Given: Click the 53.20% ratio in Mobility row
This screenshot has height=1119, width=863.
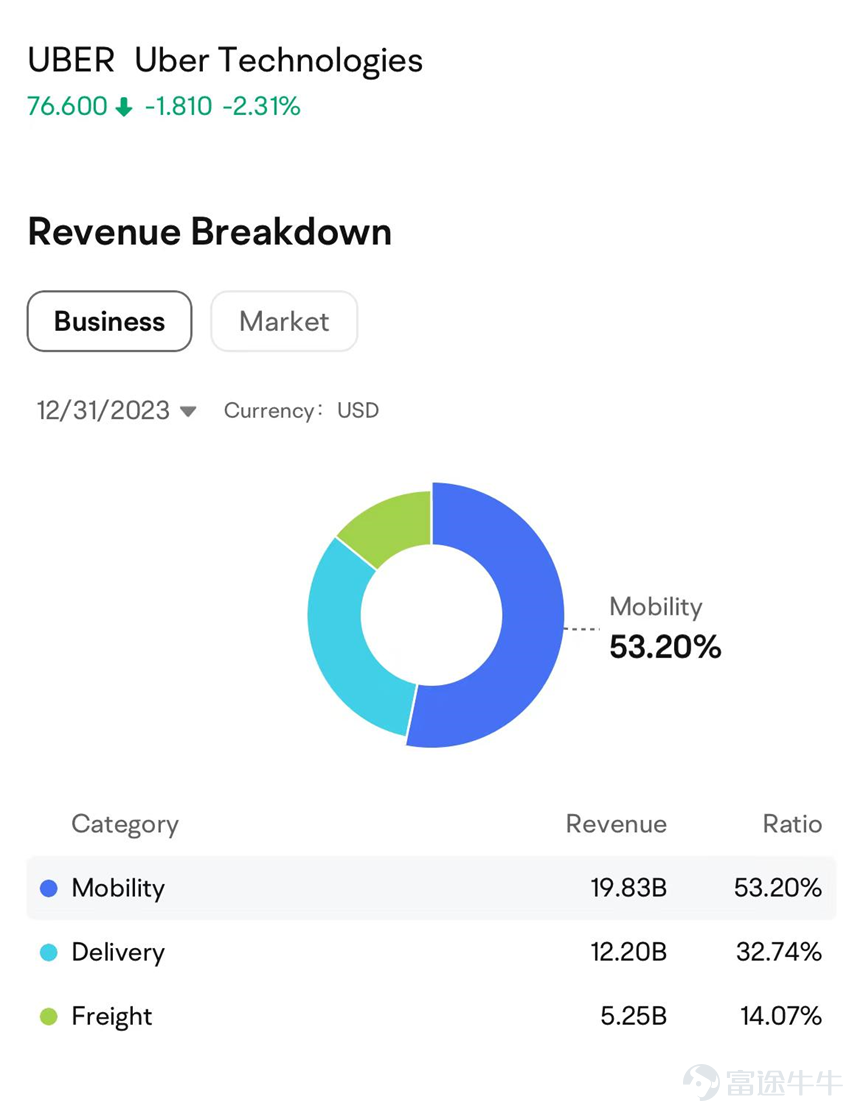Looking at the screenshot, I should click(778, 888).
